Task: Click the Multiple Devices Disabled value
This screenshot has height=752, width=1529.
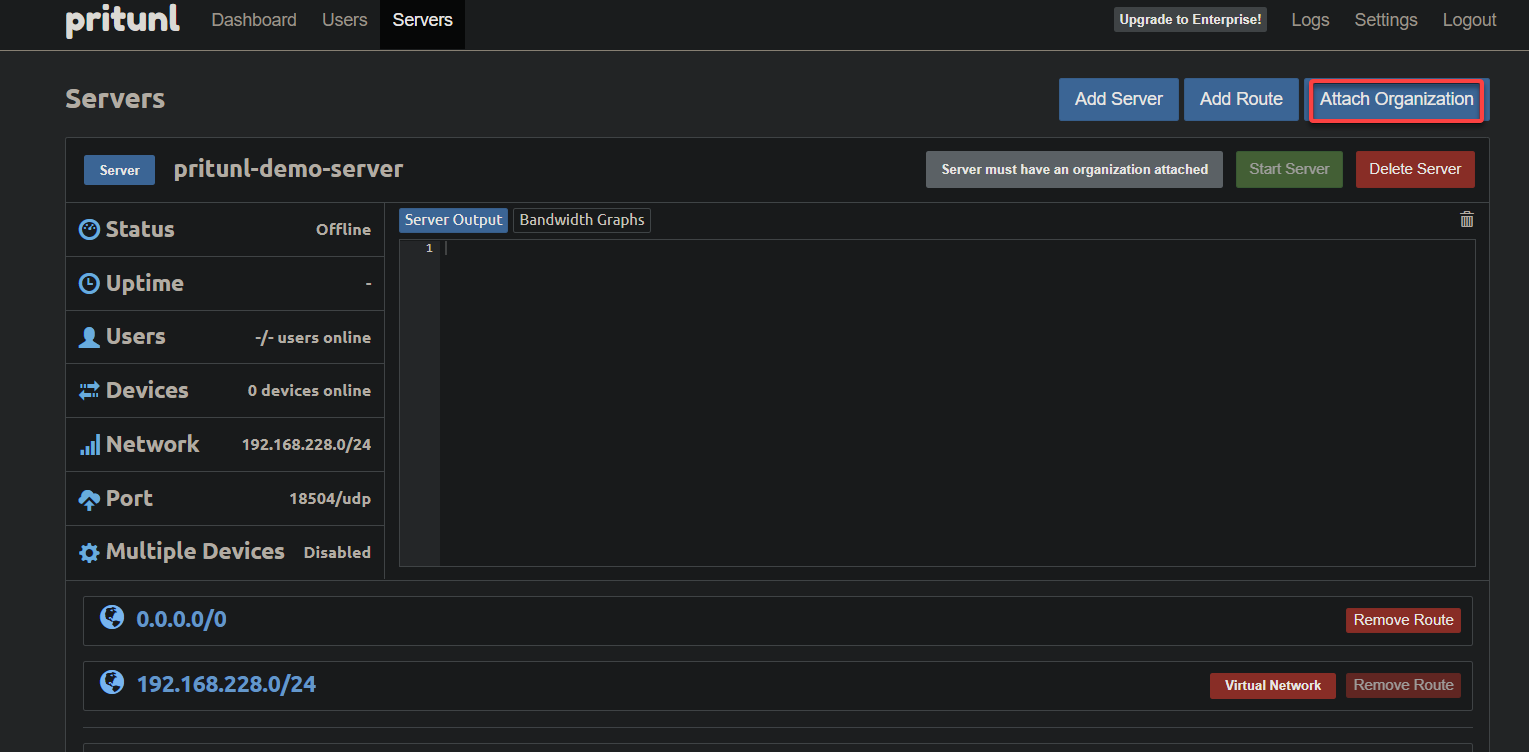Action: click(x=337, y=552)
